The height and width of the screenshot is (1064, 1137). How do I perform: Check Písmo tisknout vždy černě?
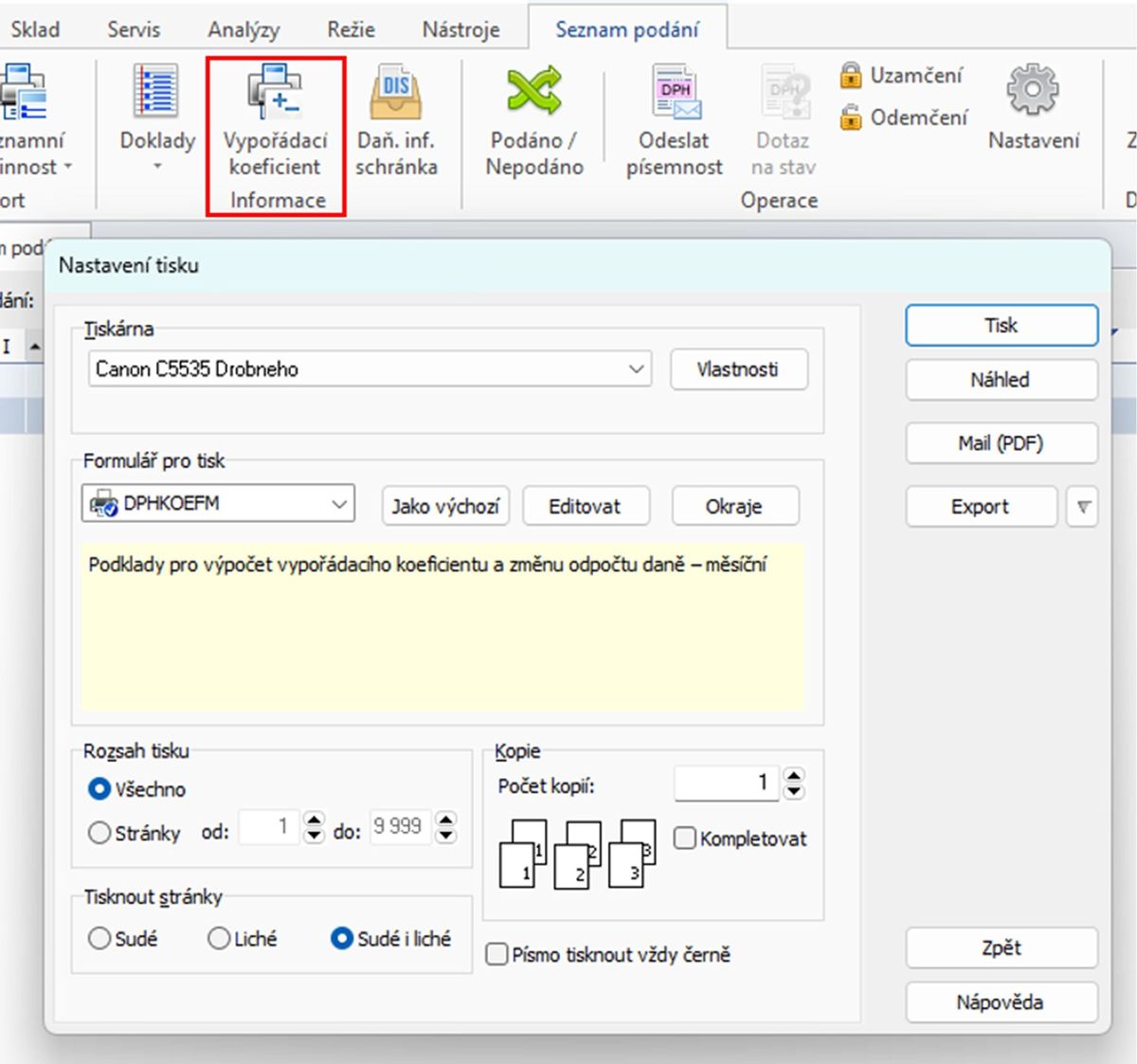[x=496, y=954]
